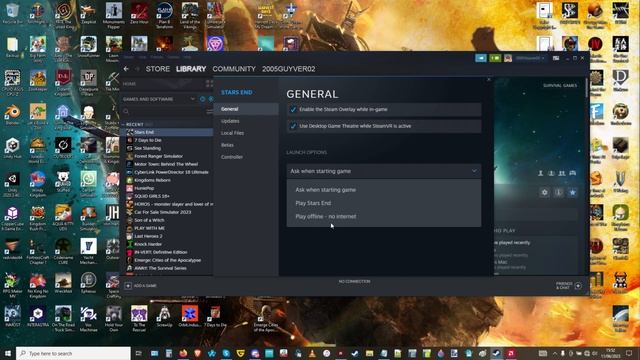This screenshot has height=360, width=640.
Task: Collapse the RECENT games category
Action: click(x=123, y=124)
